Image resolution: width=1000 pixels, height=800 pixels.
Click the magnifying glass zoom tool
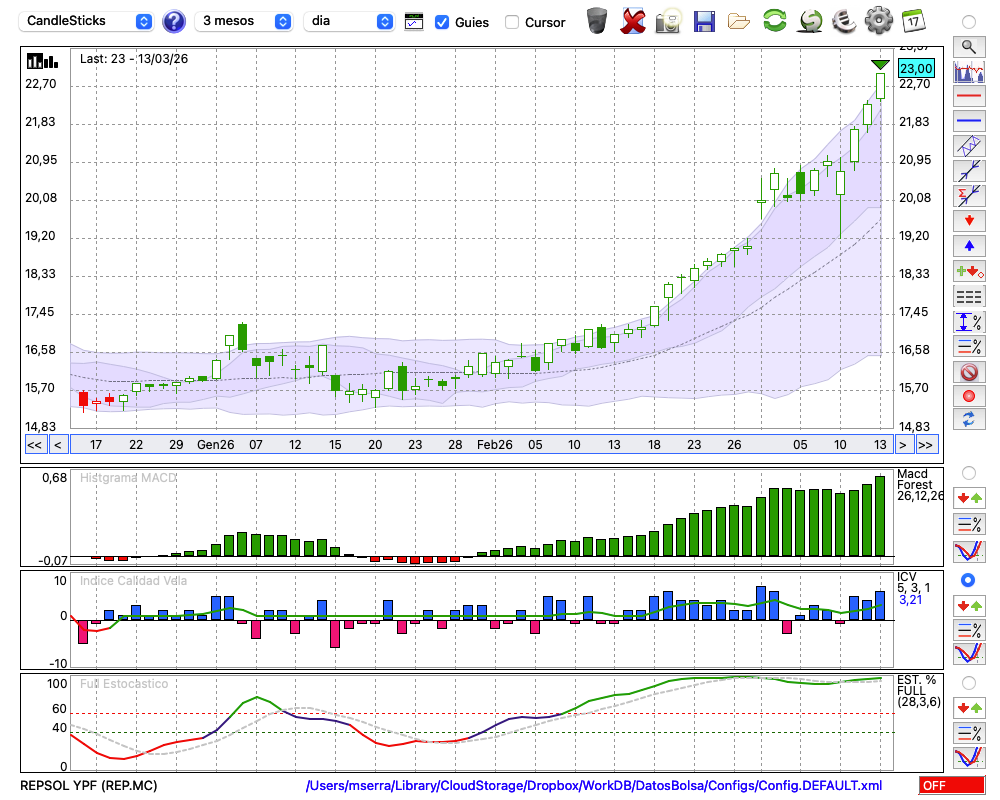click(x=968, y=46)
